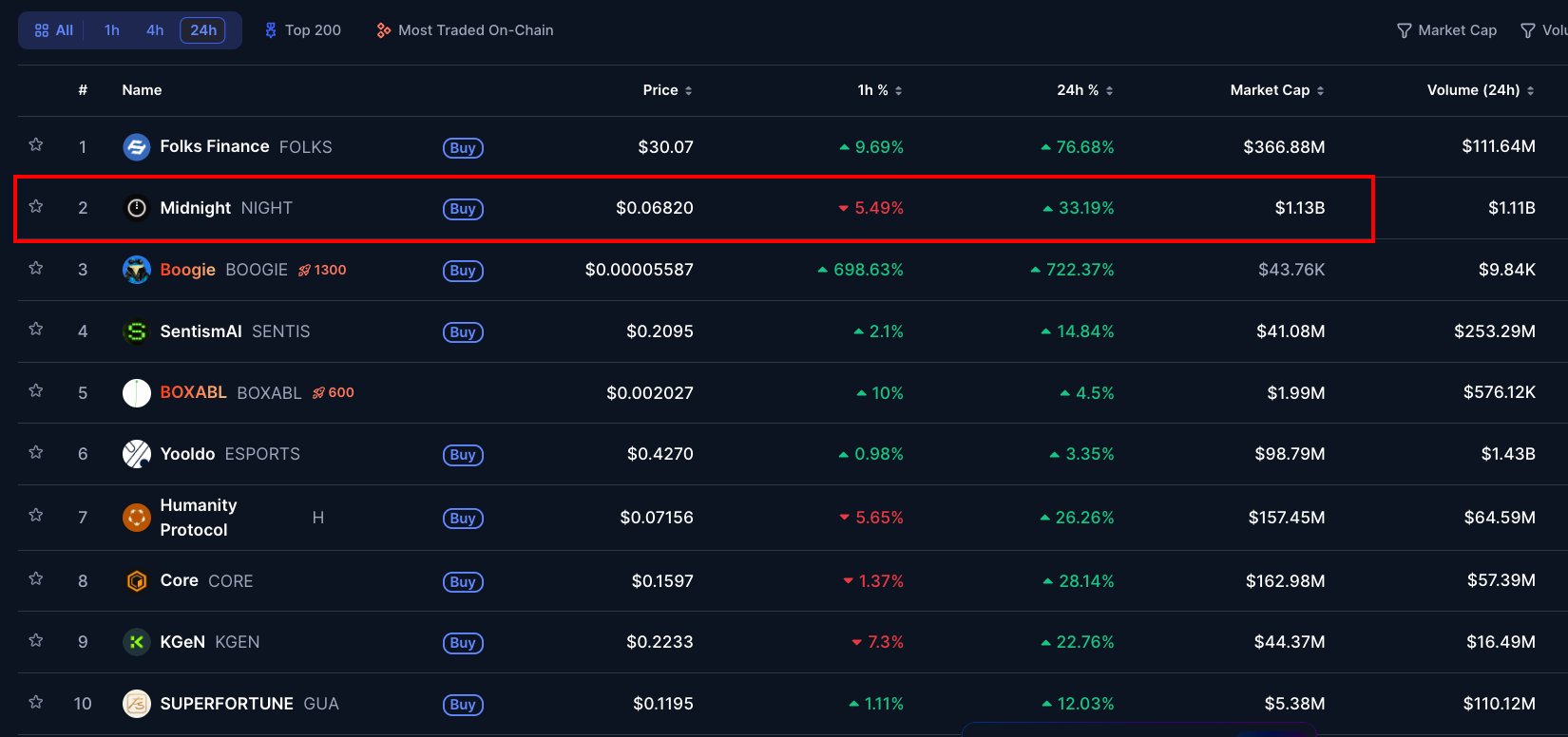Open the Most Traded On-Chain list
The width and height of the screenshot is (1568, 737).
(465, 30)
